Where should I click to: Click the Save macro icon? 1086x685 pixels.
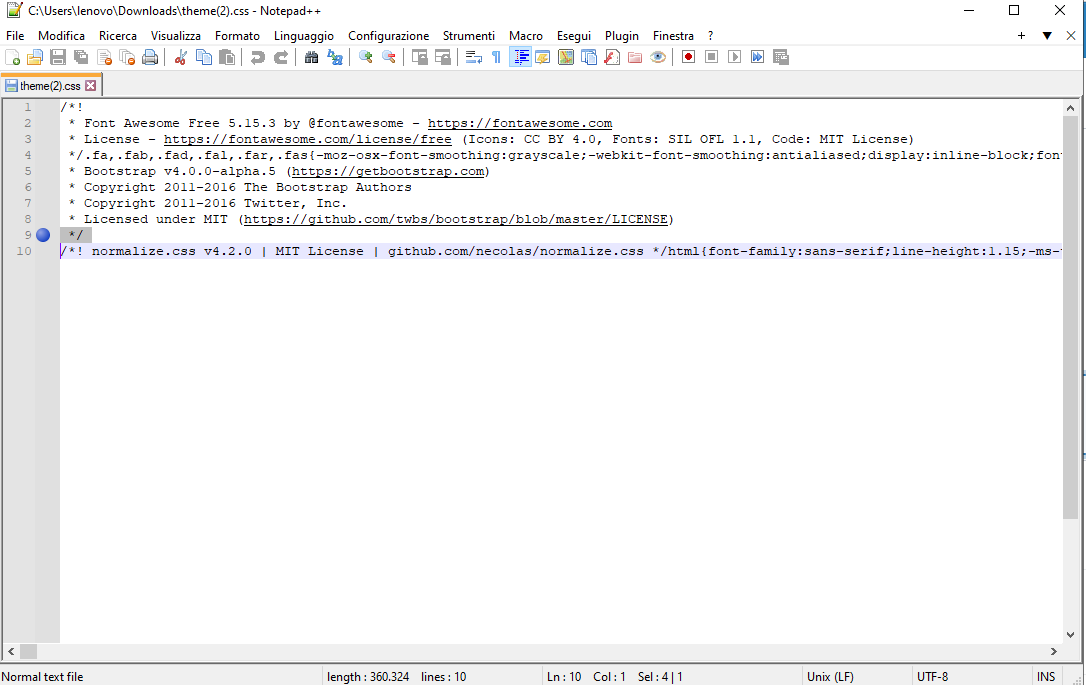(781, 57)
